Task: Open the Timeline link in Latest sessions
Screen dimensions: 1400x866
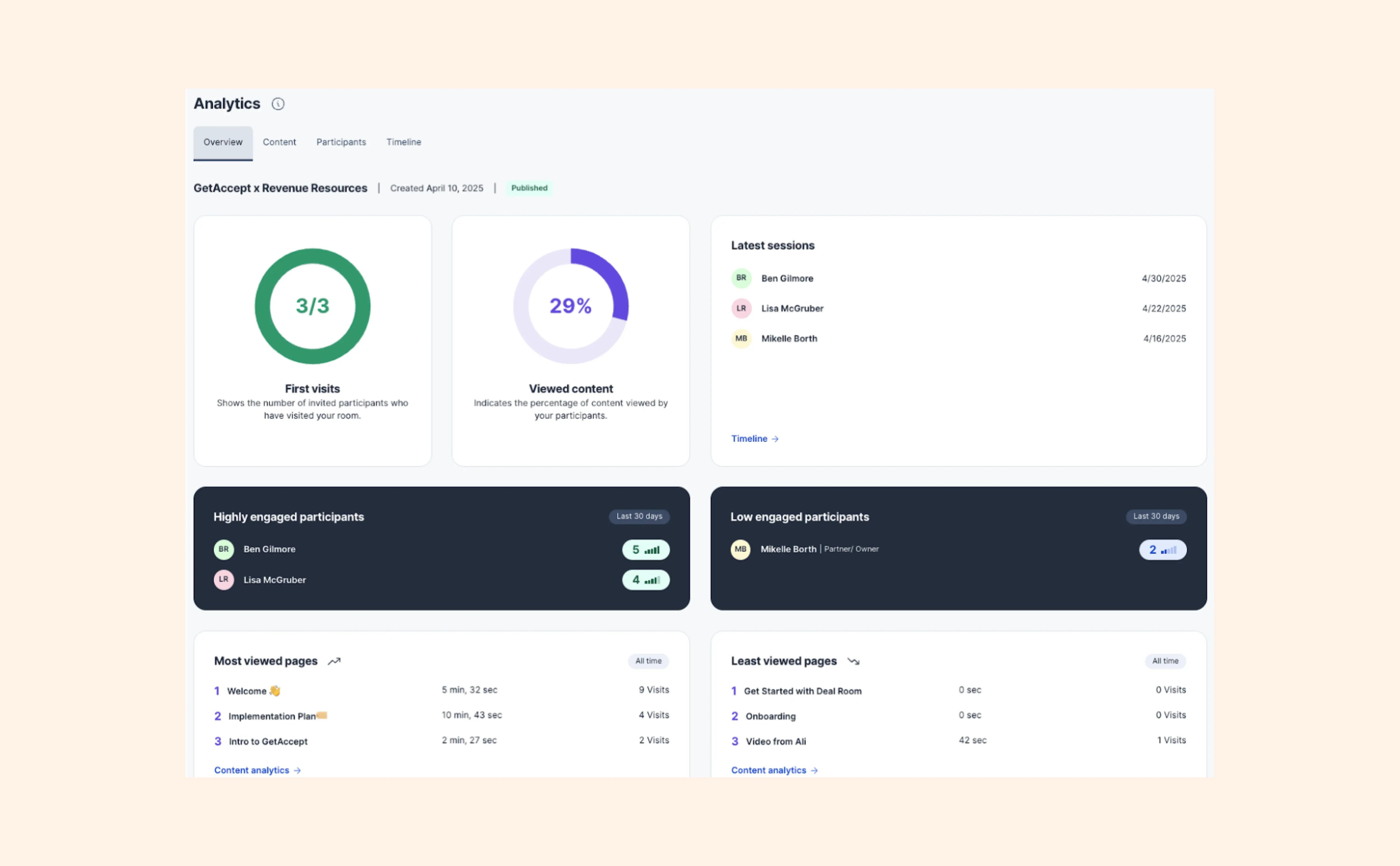Action: (x=755, y=439)
